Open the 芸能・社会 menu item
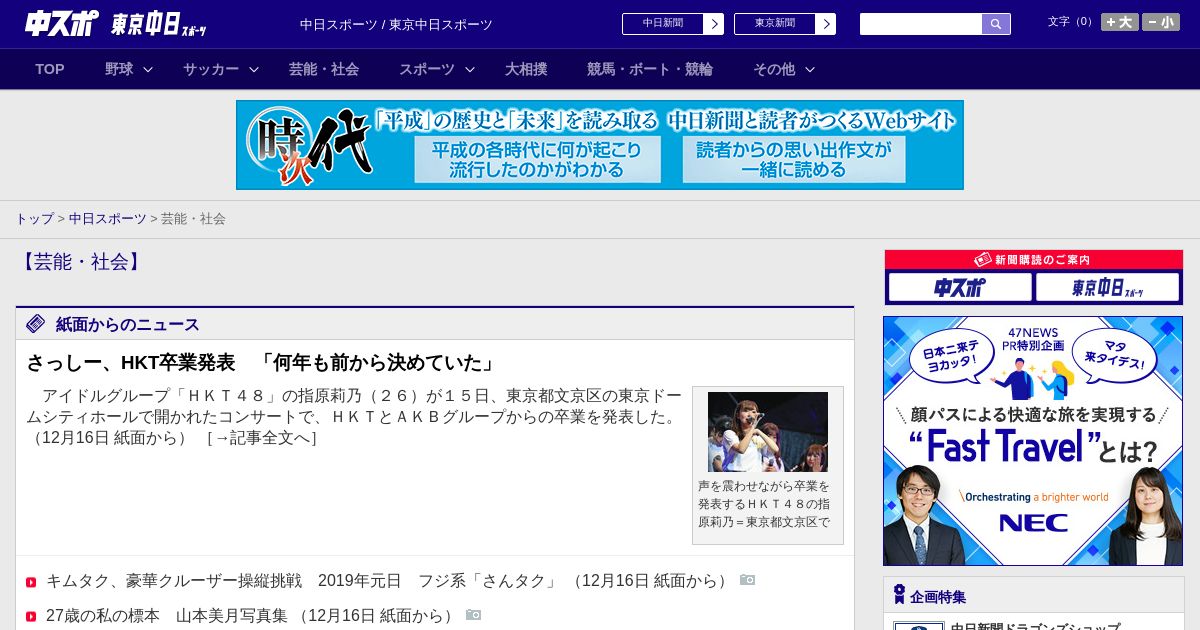This screenshot has height=630, width=1200. pos(324,69)
